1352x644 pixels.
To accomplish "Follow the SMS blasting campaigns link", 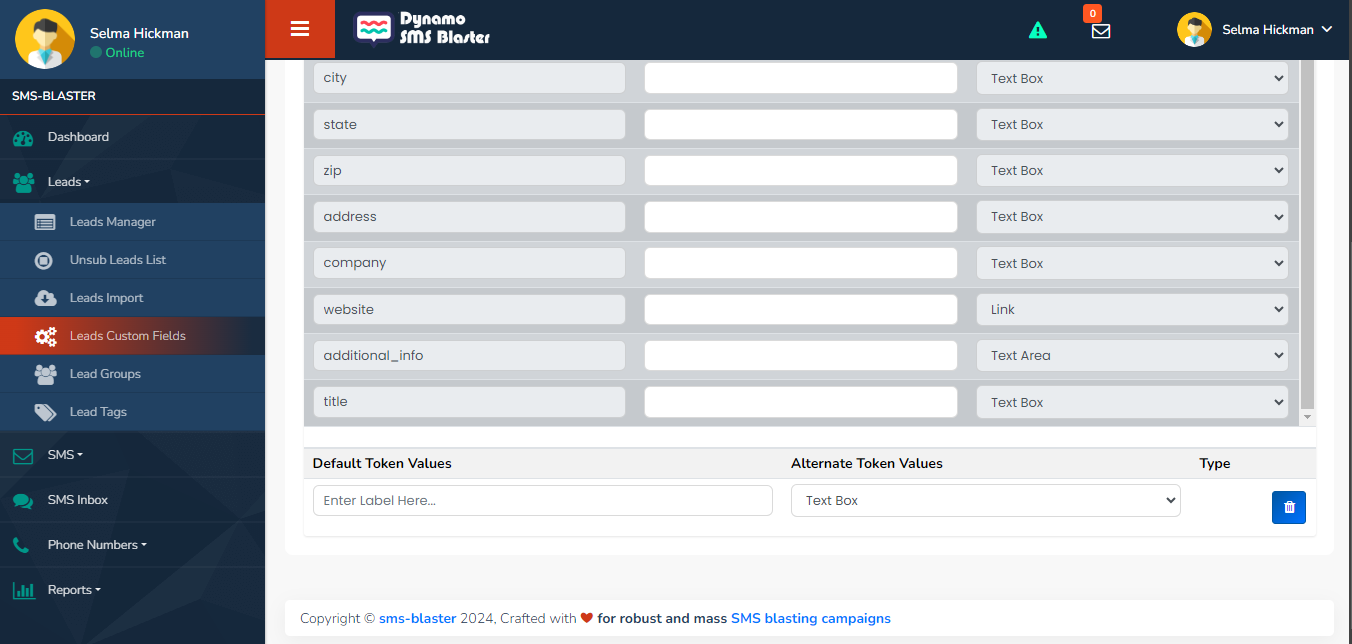I will click(811, 618).
